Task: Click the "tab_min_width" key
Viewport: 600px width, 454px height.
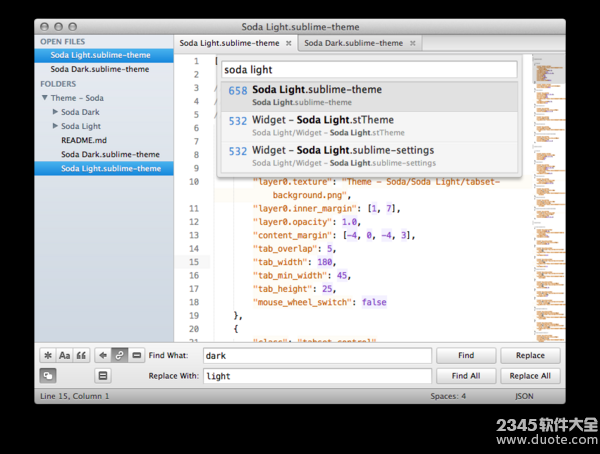Action: (x=290, y=276)
